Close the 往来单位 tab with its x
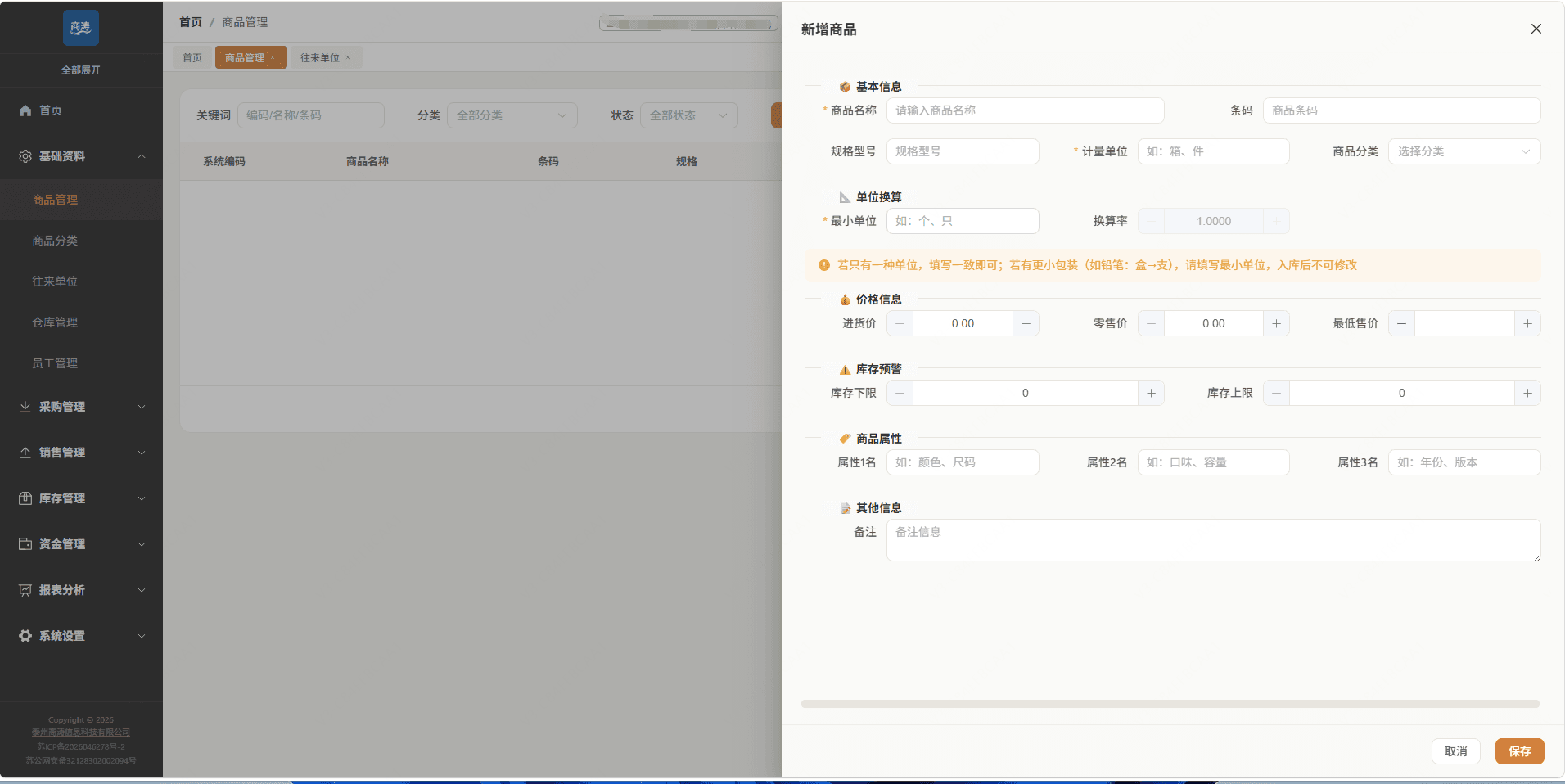 [x=348, y=57]
